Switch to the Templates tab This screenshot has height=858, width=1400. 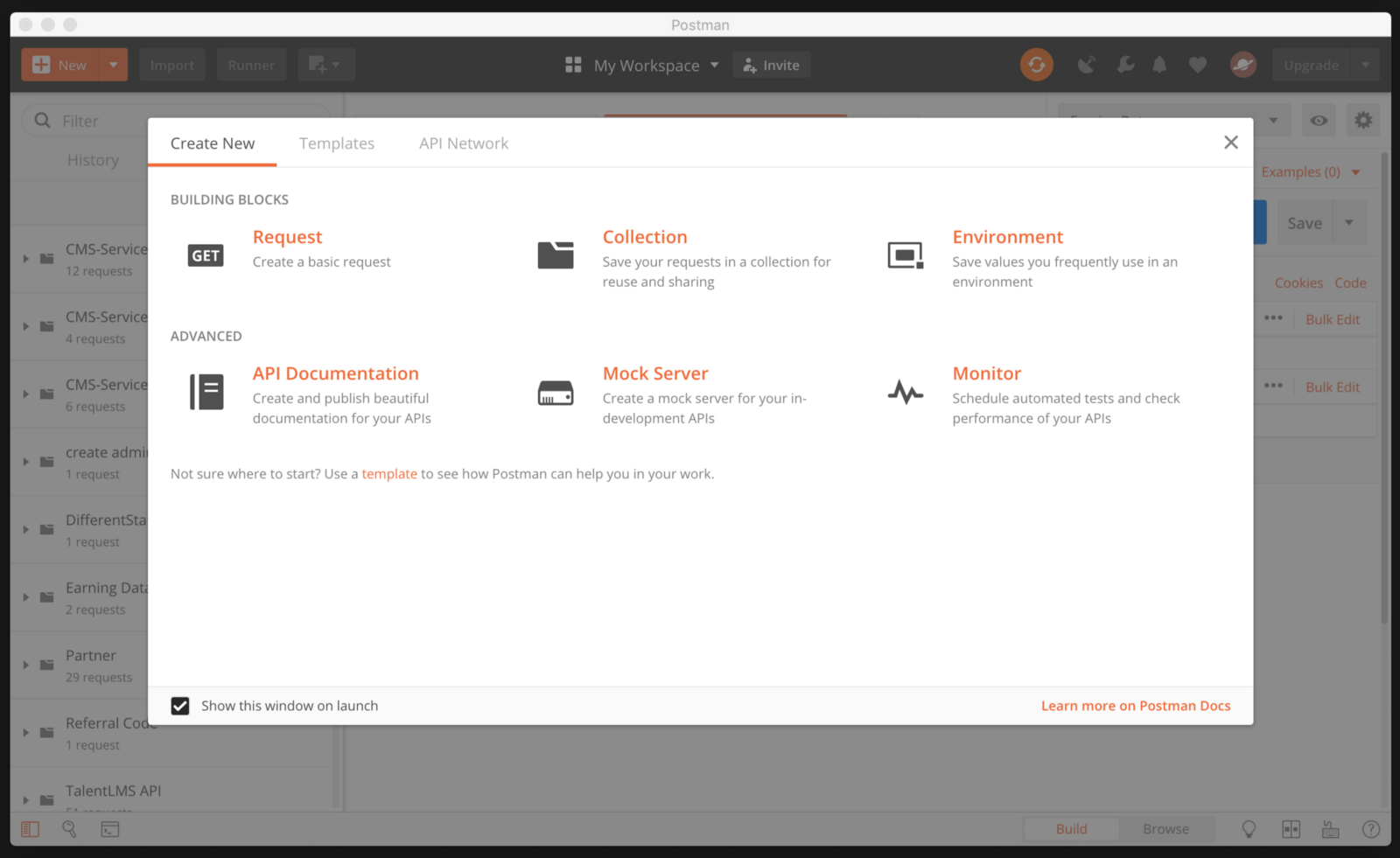337,143
